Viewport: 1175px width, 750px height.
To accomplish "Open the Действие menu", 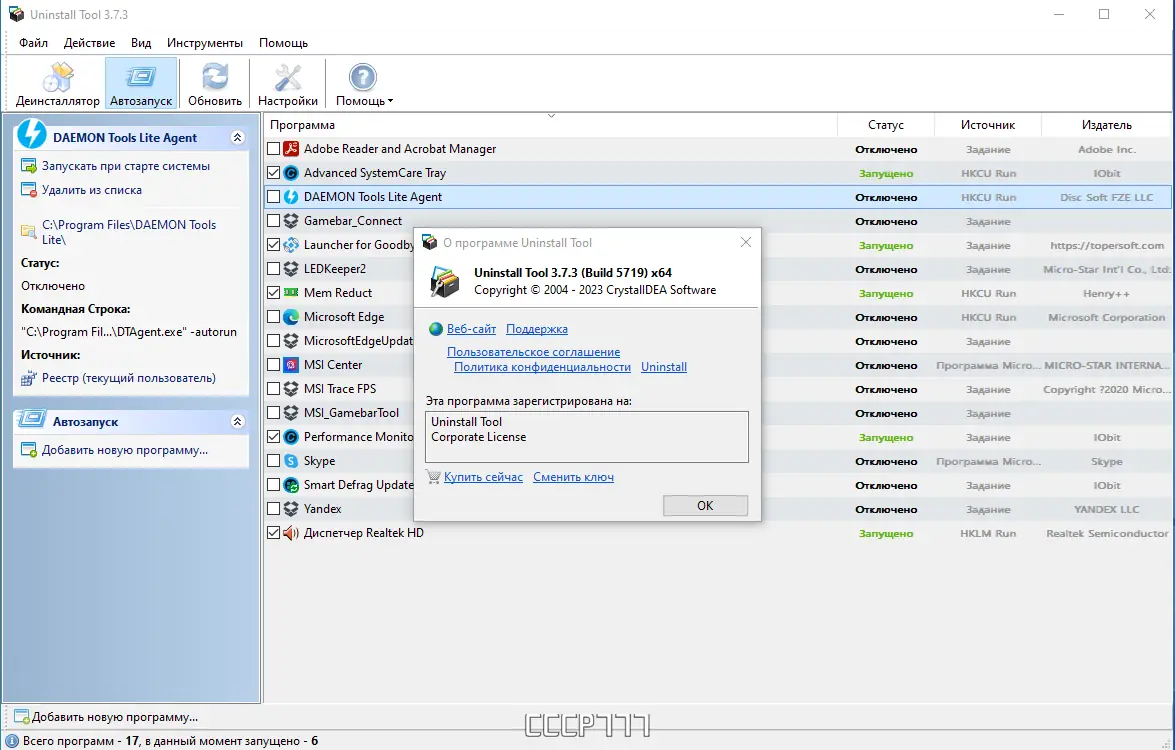I will (x=90, y=43).
